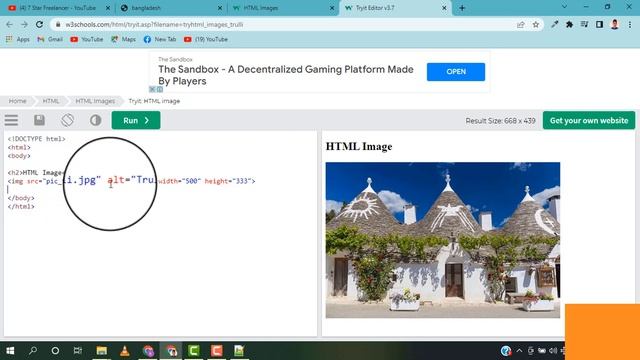Toggle the browser side panel
This screenshot has width=640, height=360.
pos(599,24)
